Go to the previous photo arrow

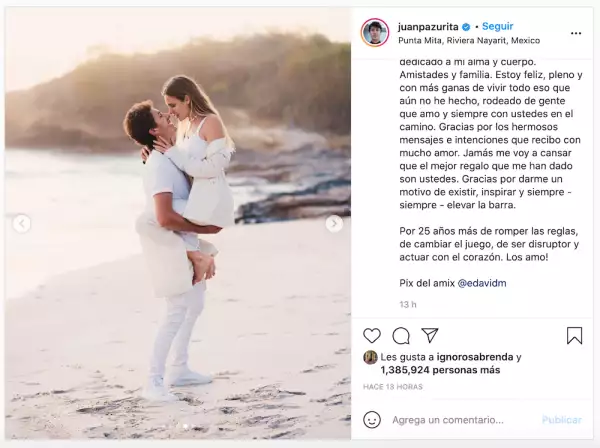click(x=22, y=224)
